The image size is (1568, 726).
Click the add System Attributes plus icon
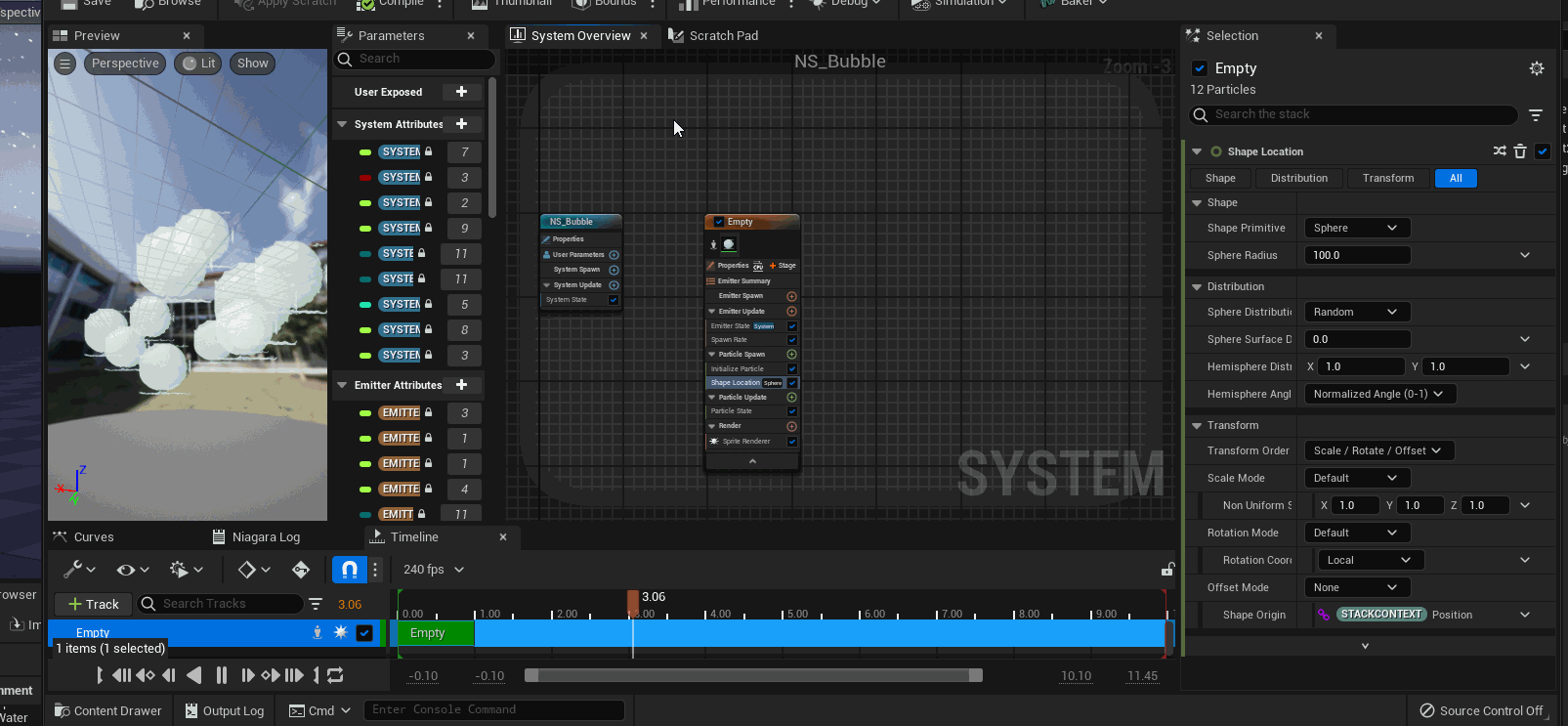pos(462,124)
